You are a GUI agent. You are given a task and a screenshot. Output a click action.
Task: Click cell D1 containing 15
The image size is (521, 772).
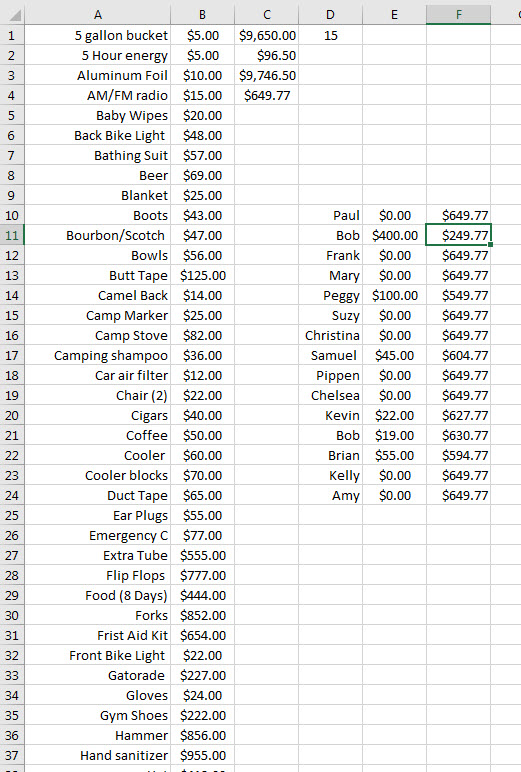pos(330,35)
